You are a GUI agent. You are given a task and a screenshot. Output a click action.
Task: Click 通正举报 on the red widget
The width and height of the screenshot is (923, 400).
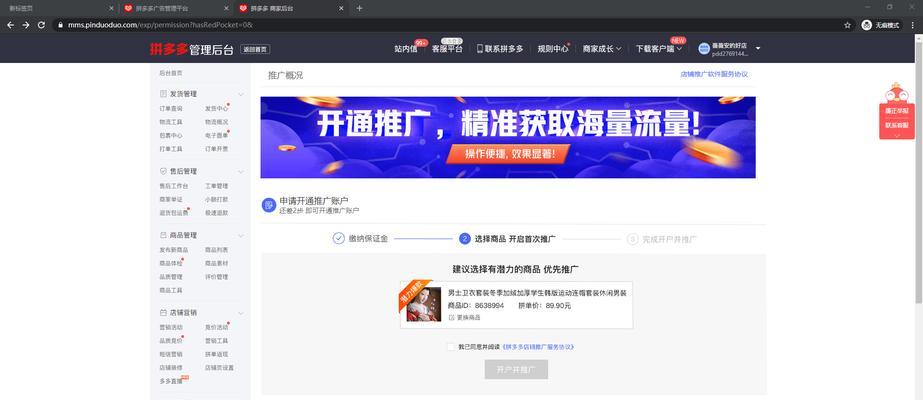[897, 111]
